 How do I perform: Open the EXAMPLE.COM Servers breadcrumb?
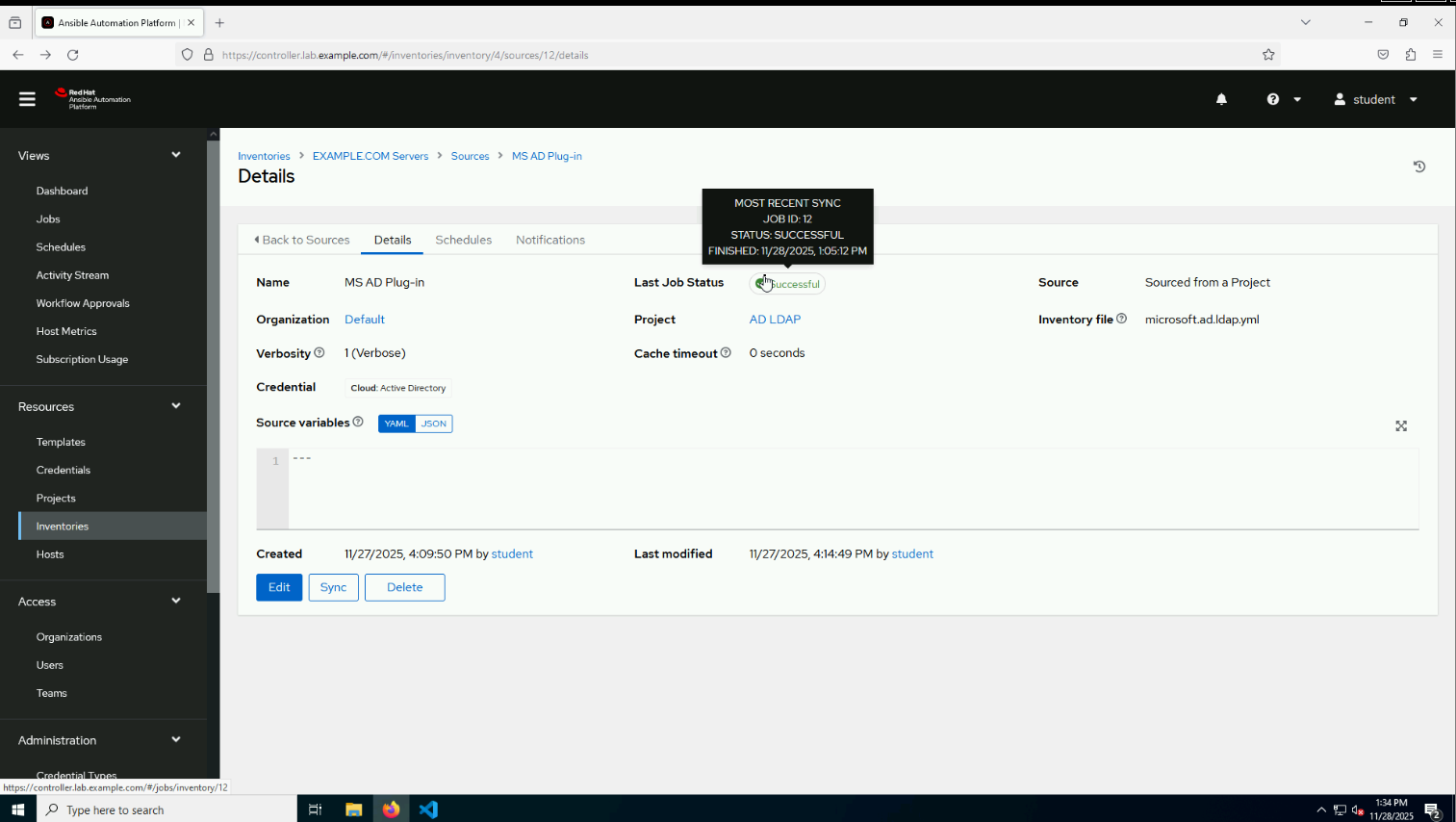pos(370,156)
